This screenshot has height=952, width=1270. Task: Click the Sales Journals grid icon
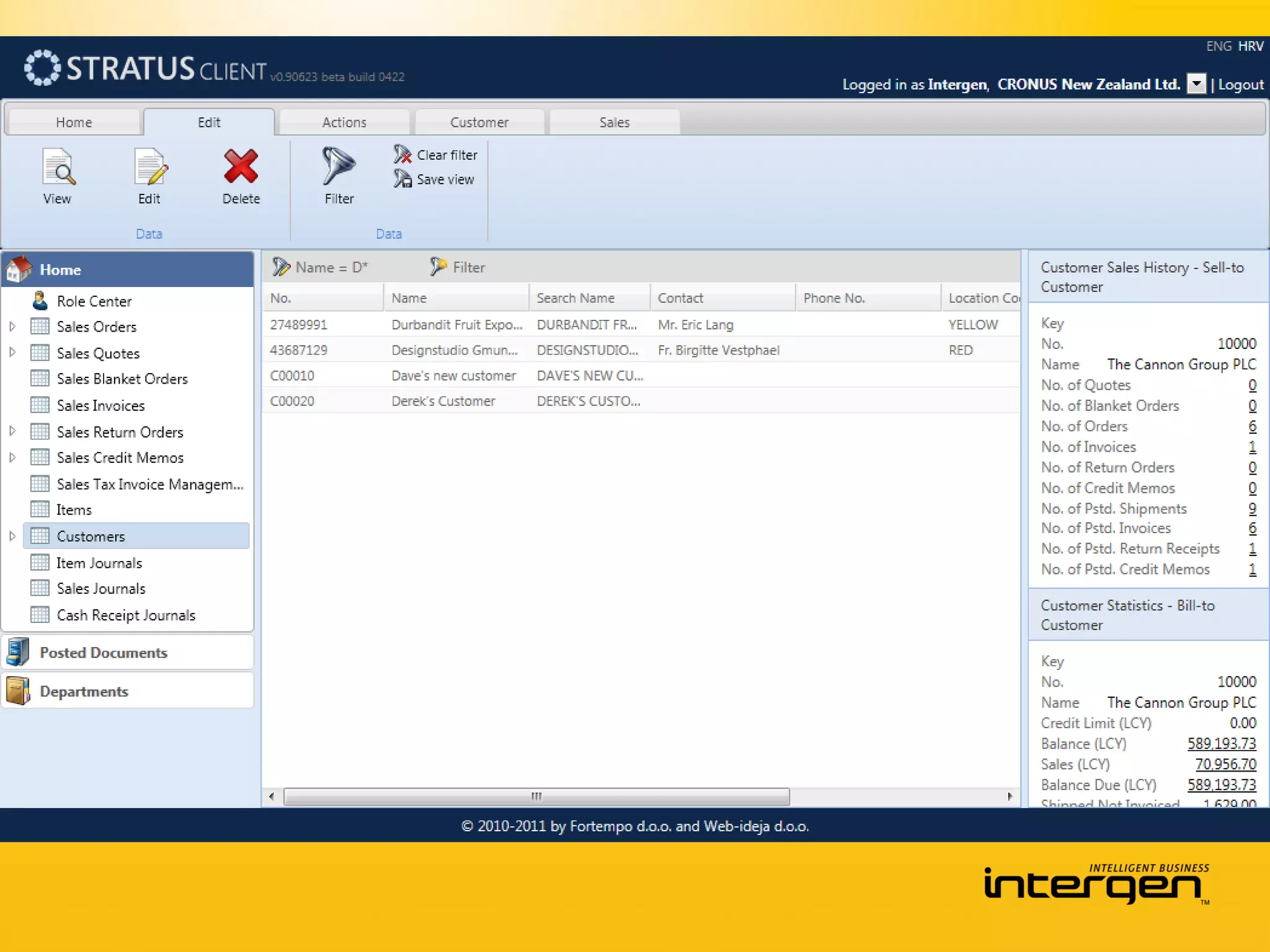point(40,588)
